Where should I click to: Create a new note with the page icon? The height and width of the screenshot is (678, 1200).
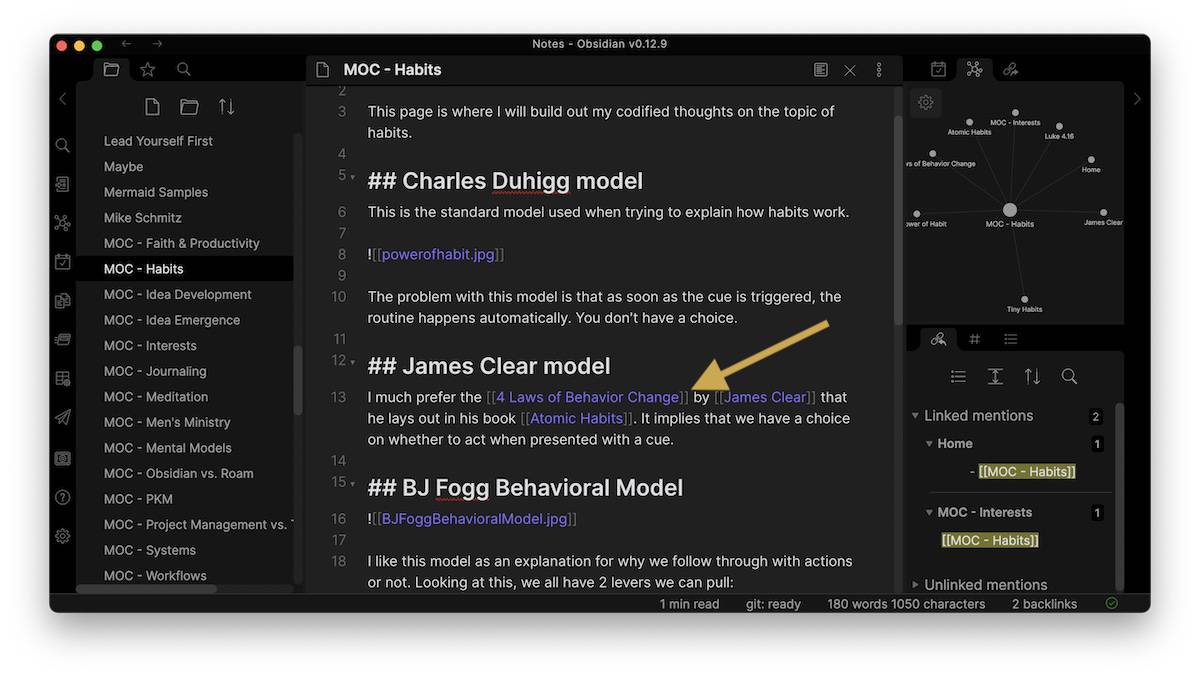tap(152, 107)
